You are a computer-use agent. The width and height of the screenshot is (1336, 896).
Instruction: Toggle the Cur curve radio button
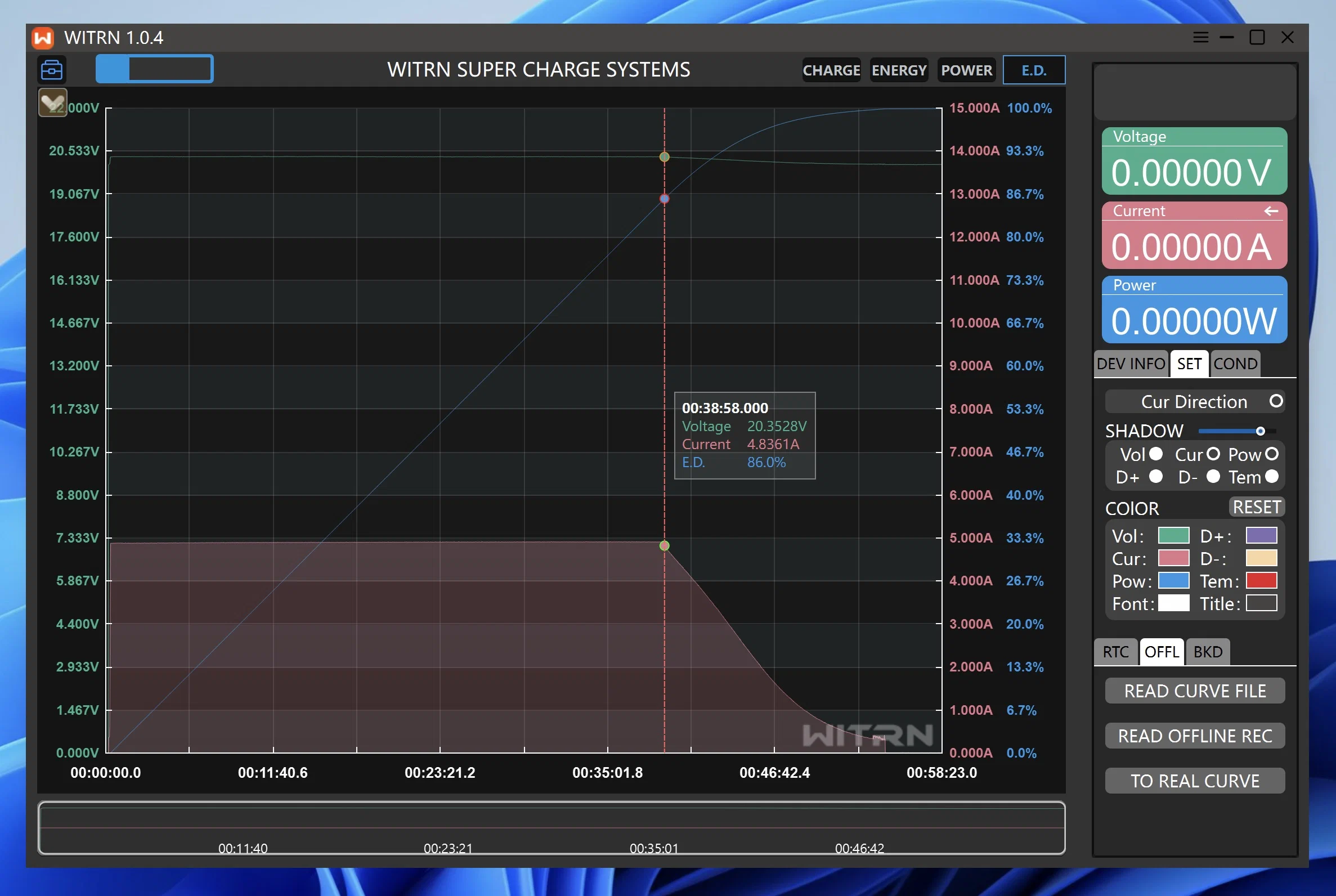pyautogui.click(x=1213, y=454)
